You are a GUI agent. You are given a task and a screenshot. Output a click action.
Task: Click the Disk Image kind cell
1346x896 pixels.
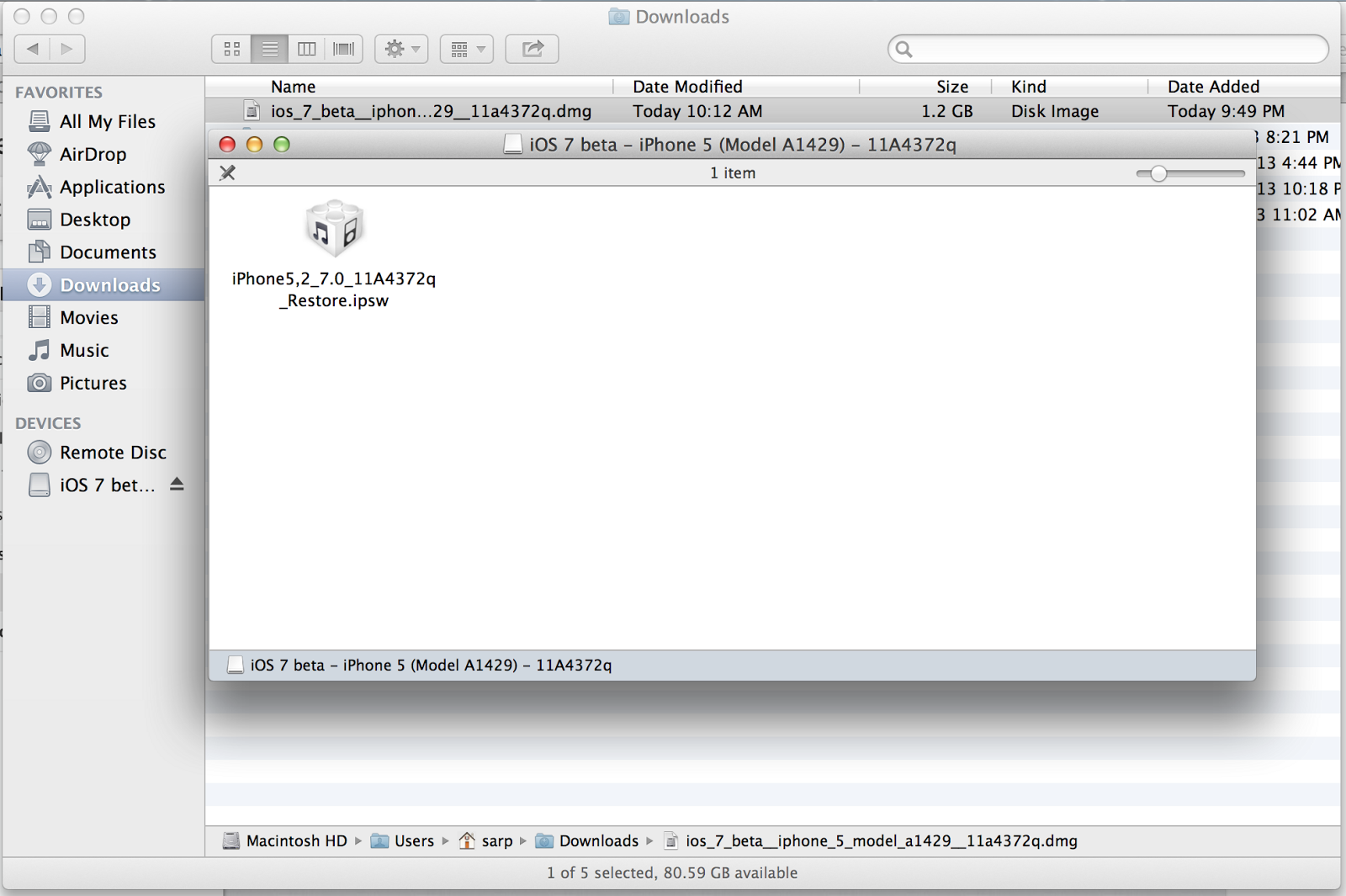coord(1055,111)
